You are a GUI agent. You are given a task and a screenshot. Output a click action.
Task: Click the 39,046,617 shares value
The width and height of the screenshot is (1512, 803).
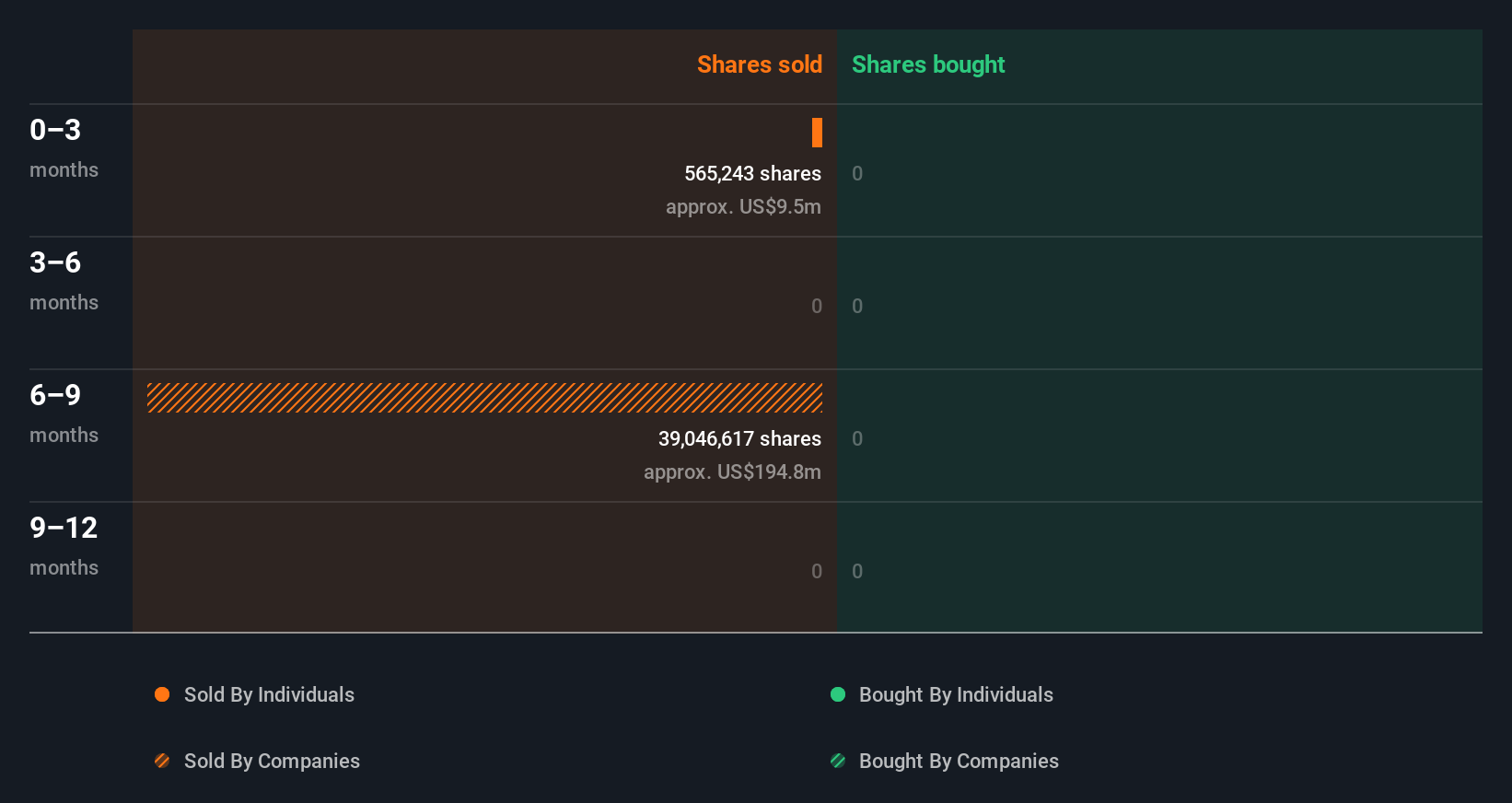(x=739, y=438)
